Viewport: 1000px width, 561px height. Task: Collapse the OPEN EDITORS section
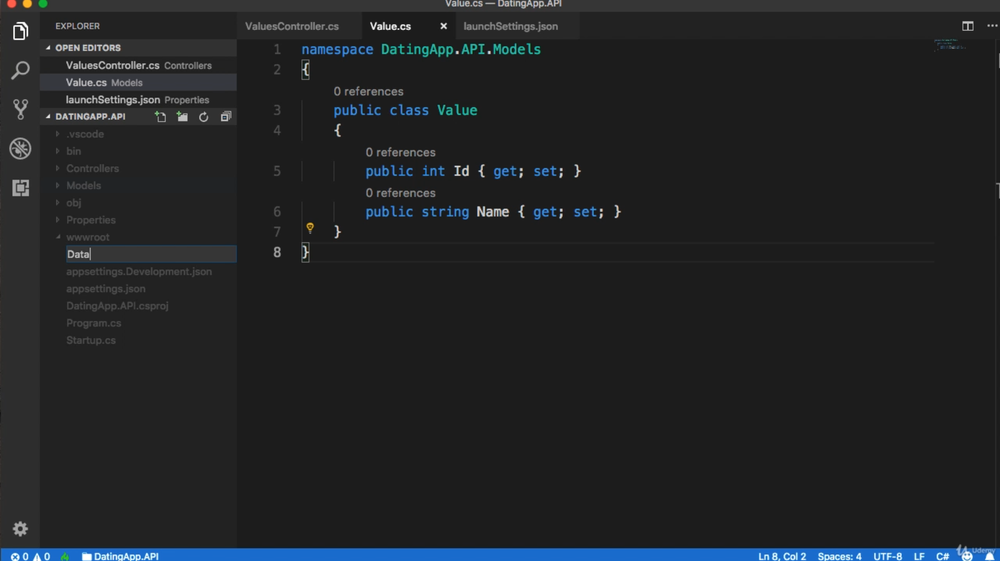[x=87, y=48]
